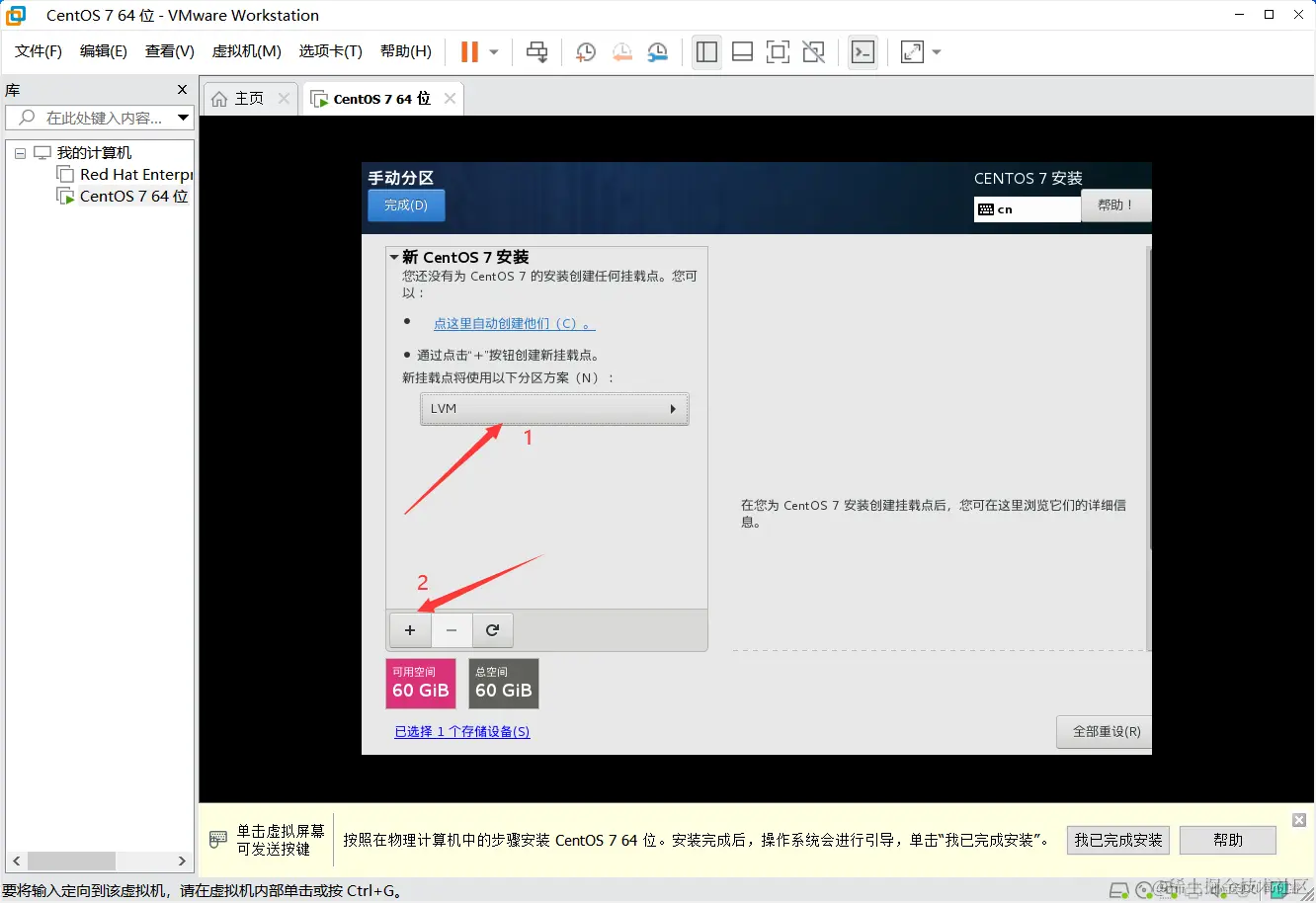Open the 虚拟机(M) menu
Screen dimensions: 1316x903
pos(247,51)
